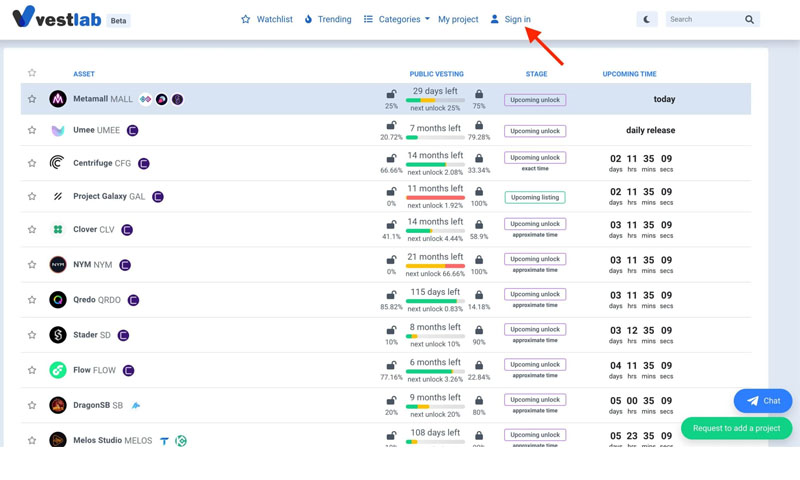This screenshot has height=480, width=800.
Task: Sort by UPCOMING TIME column header
Action: [630, 74]
